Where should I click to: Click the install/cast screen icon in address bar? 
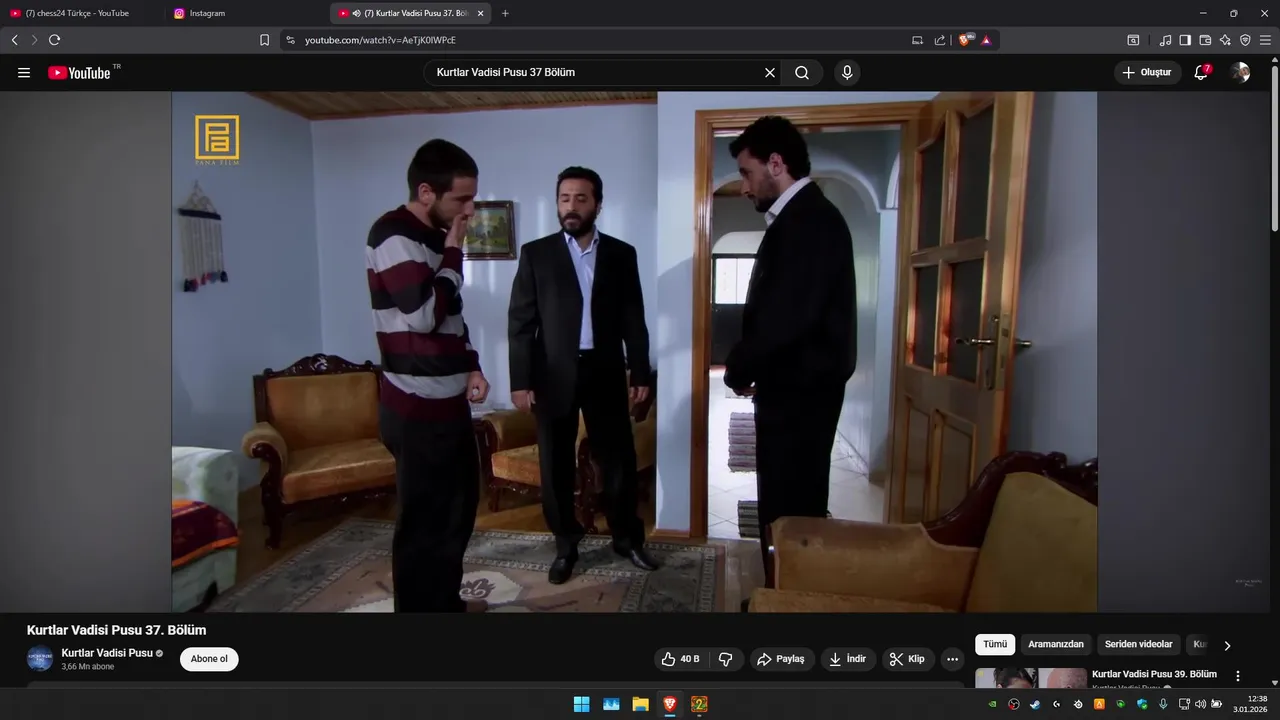[918, 40]
